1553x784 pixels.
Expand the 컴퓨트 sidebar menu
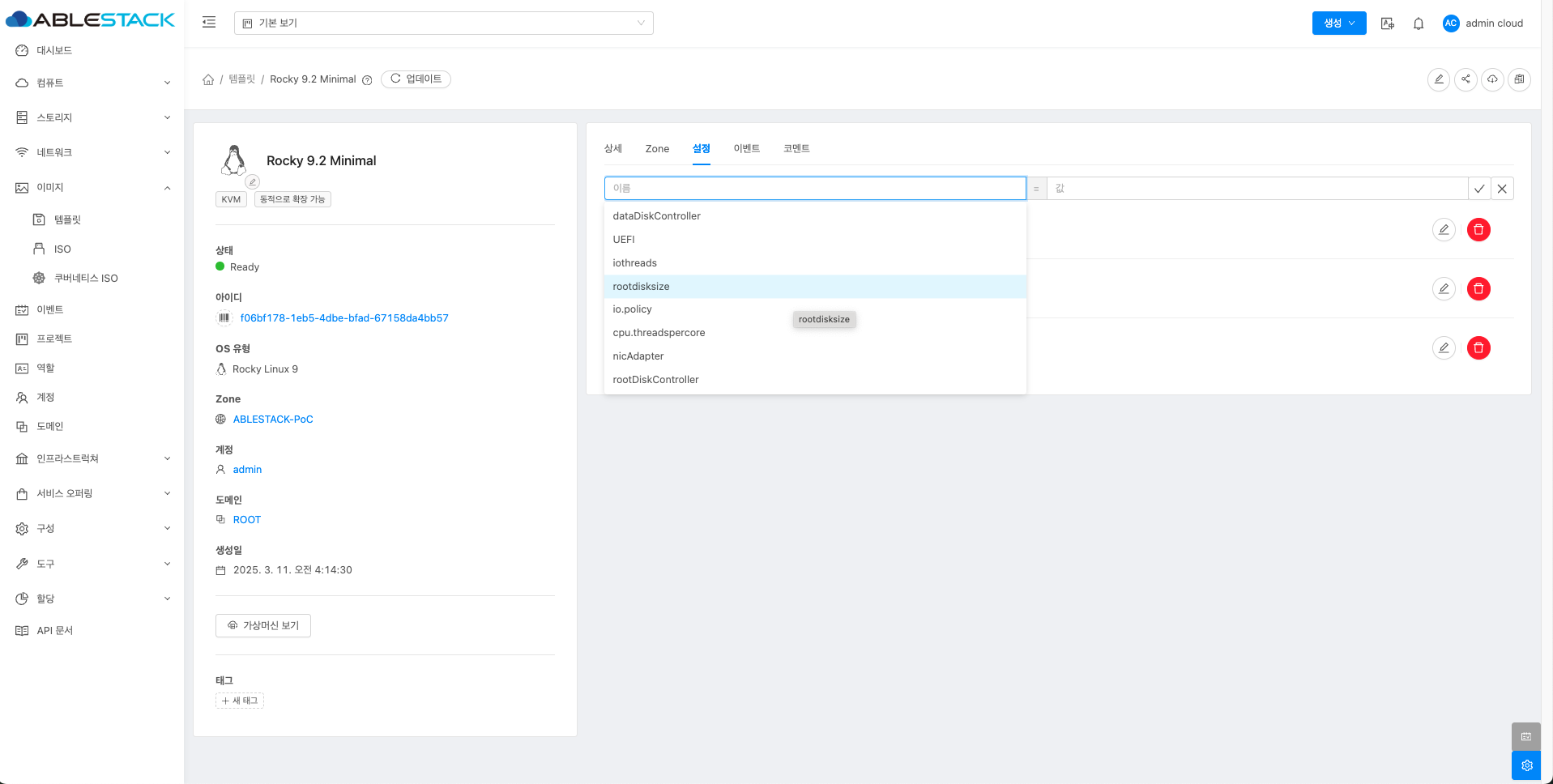click(93, 83)
